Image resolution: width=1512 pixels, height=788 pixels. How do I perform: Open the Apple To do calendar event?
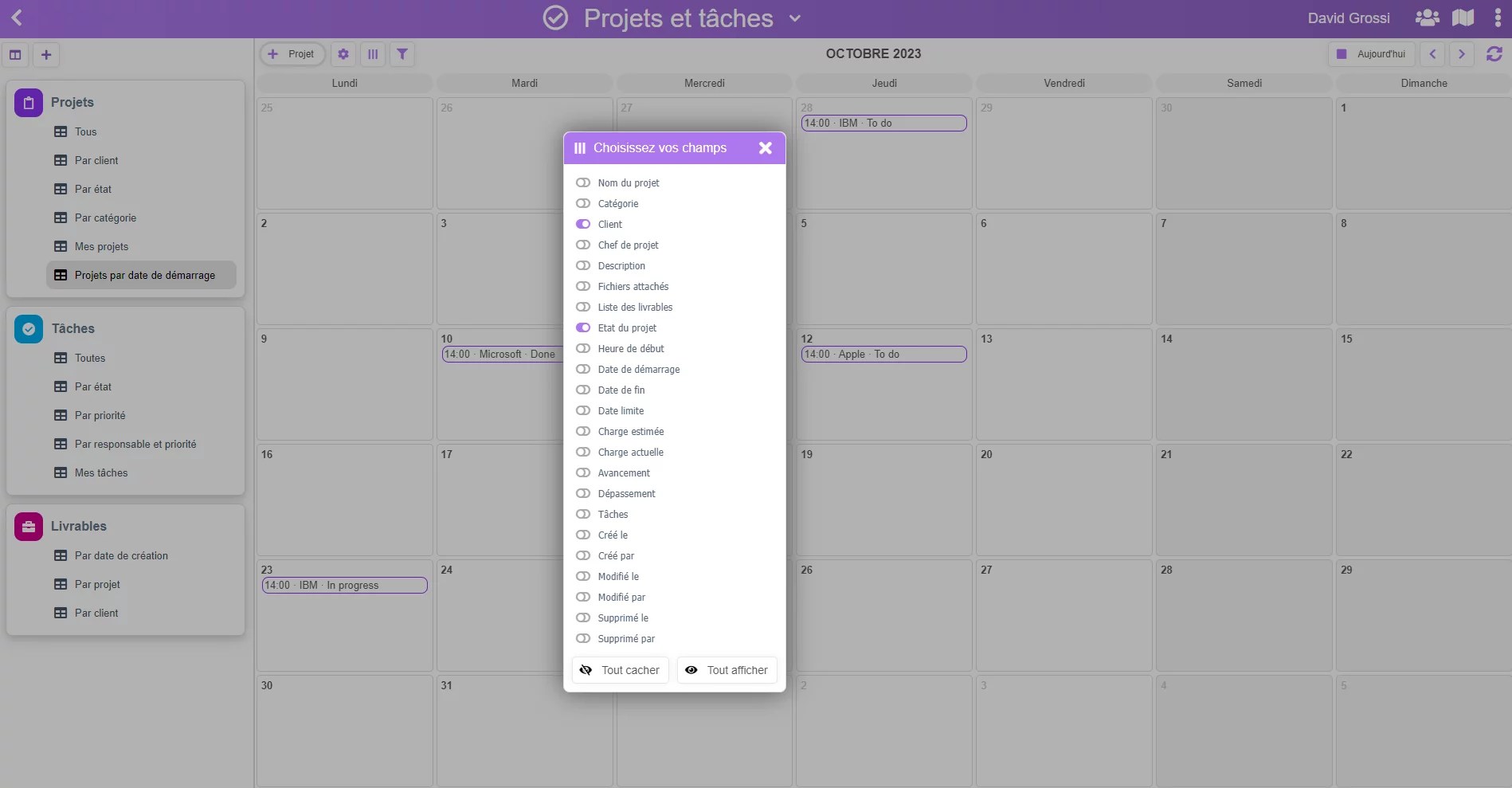[883, 355]
